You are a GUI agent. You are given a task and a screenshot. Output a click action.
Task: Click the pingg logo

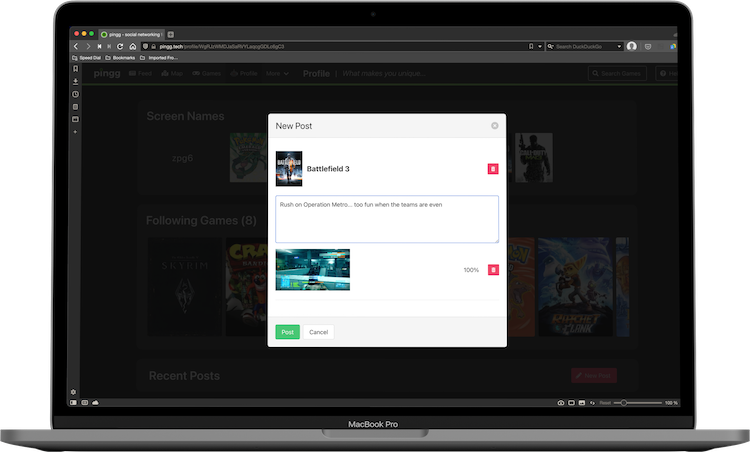(107, 73)
